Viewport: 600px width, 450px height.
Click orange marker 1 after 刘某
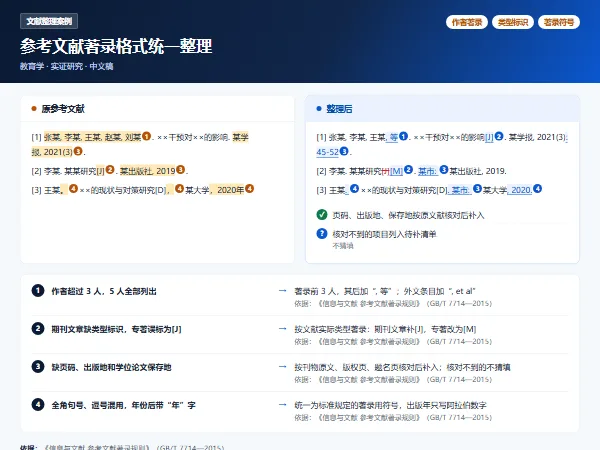click(147, 136)
